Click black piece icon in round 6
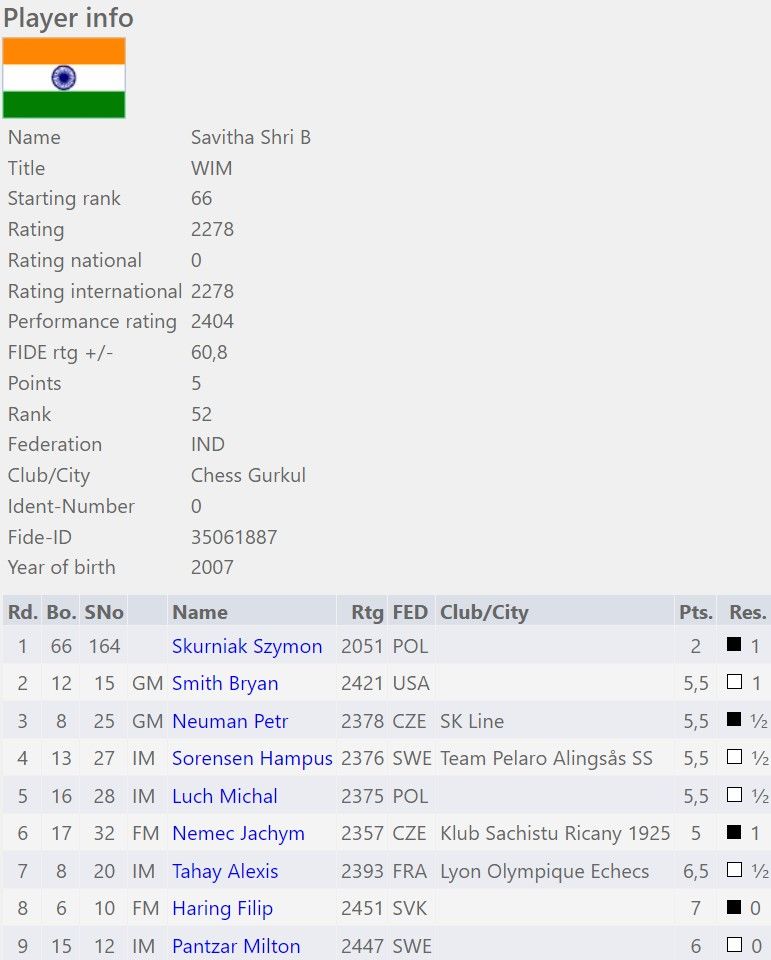 [734, 832]
